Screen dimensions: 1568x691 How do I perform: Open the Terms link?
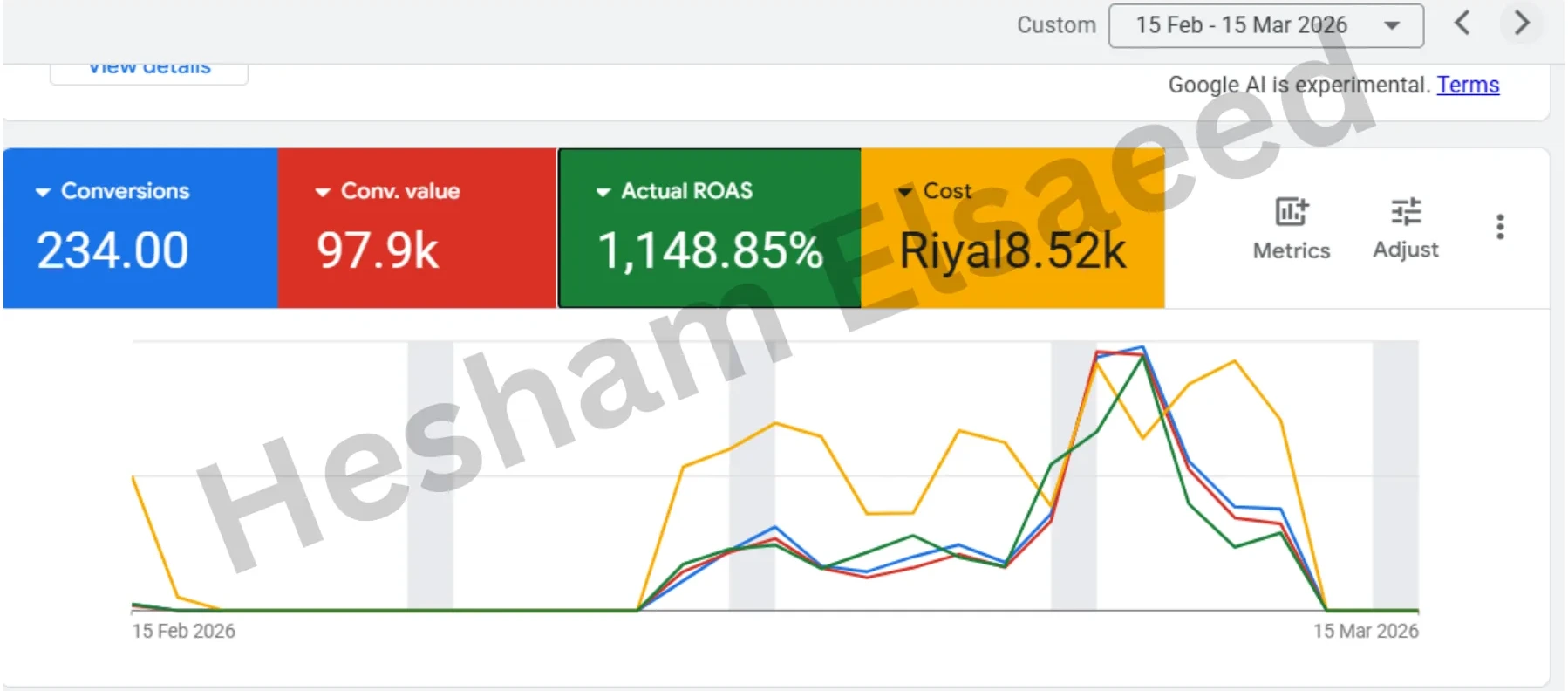[1468, 85]
